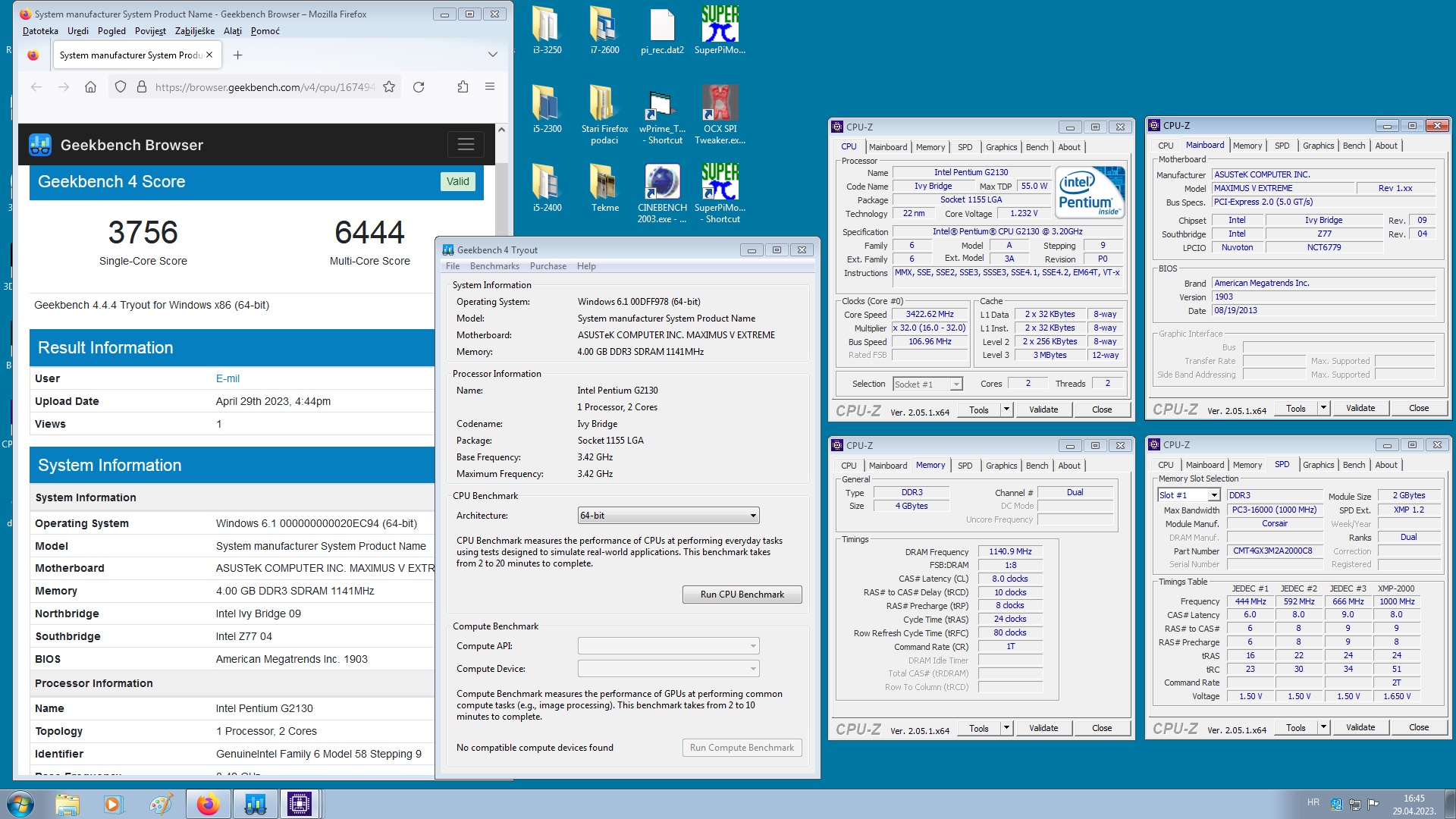Click Tools button in CPU-Z SPD window

point(1296,728)
